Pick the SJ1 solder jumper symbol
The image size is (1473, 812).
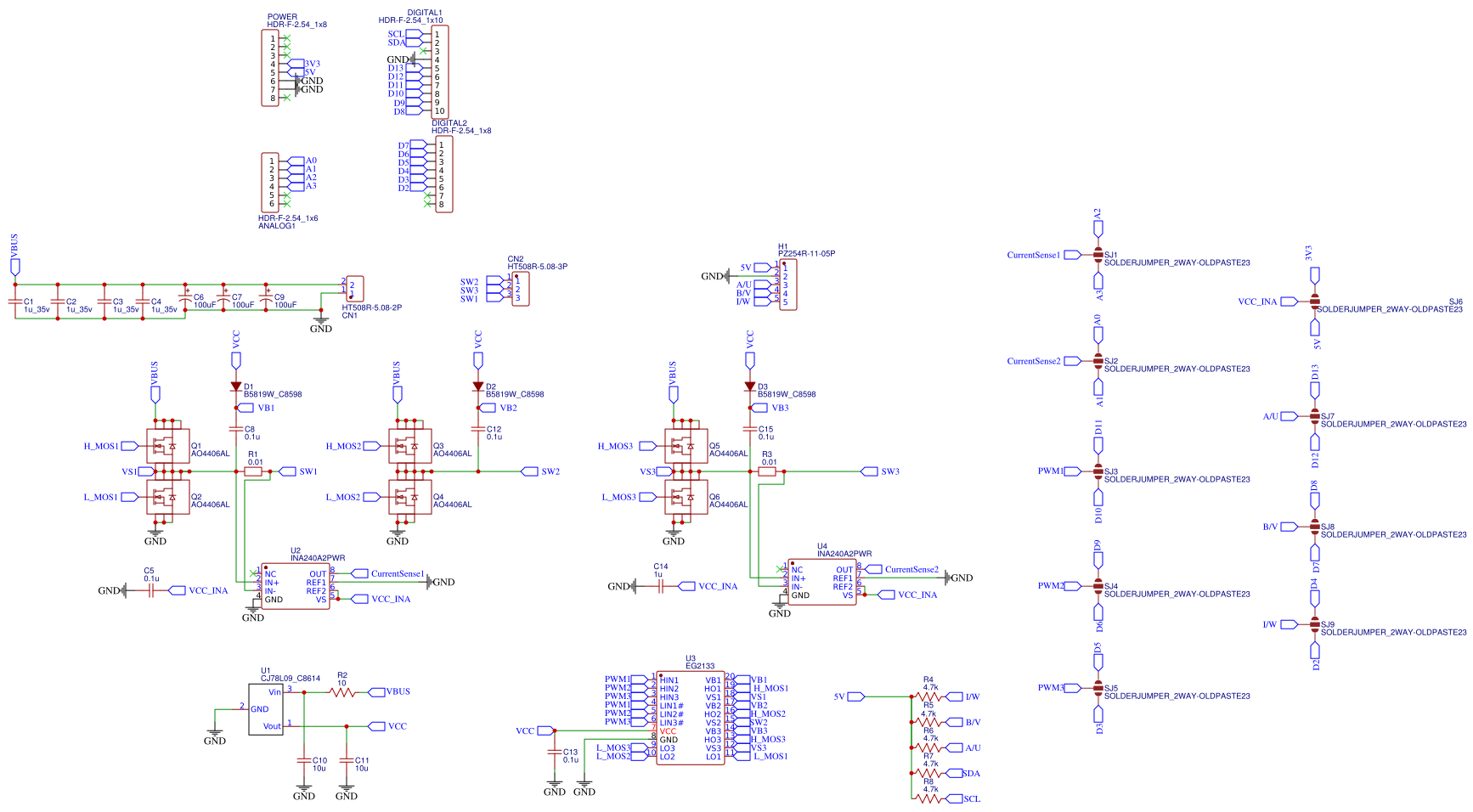point(1098,254)
